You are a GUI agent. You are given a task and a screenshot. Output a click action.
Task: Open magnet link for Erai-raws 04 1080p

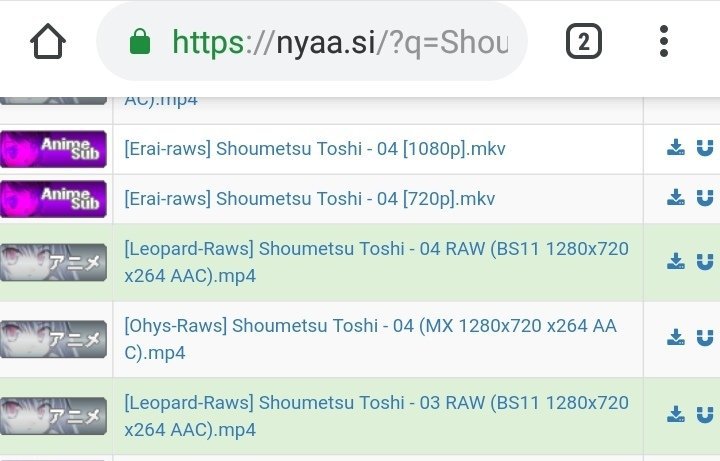(705, 148)
